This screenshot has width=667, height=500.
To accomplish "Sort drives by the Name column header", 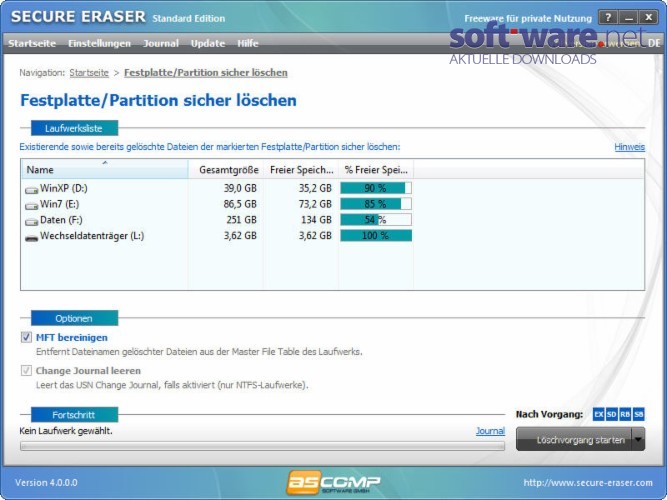I will point(105,169).
